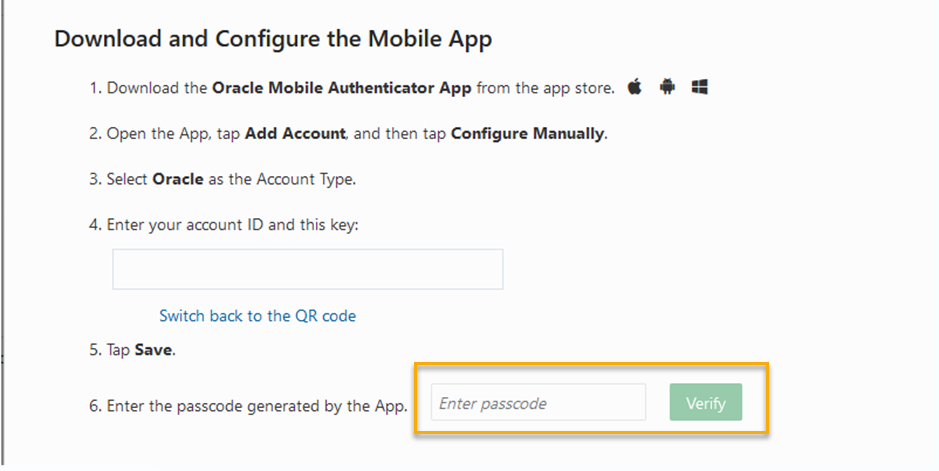Image resolution: width=939 pixels, height=471 pixels.
Task: Click the bold 'Add Account' text
Action: 296,134
